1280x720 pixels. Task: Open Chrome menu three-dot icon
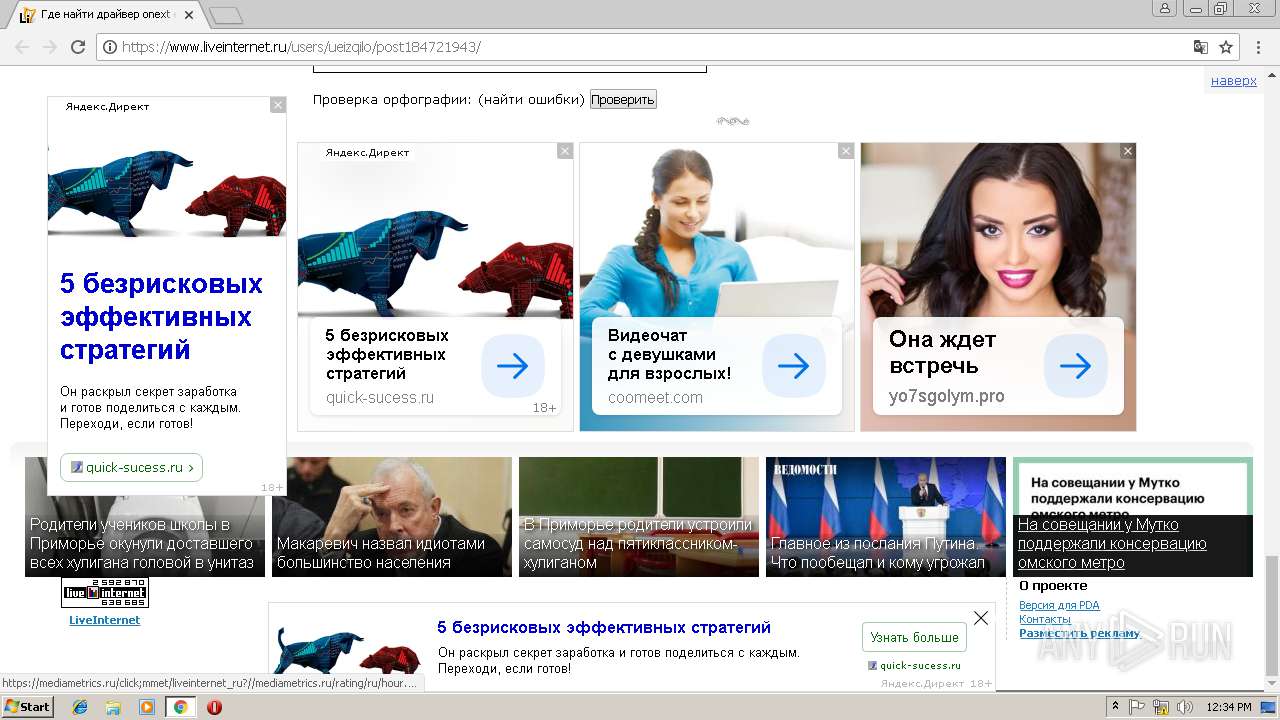point(1259,47)
